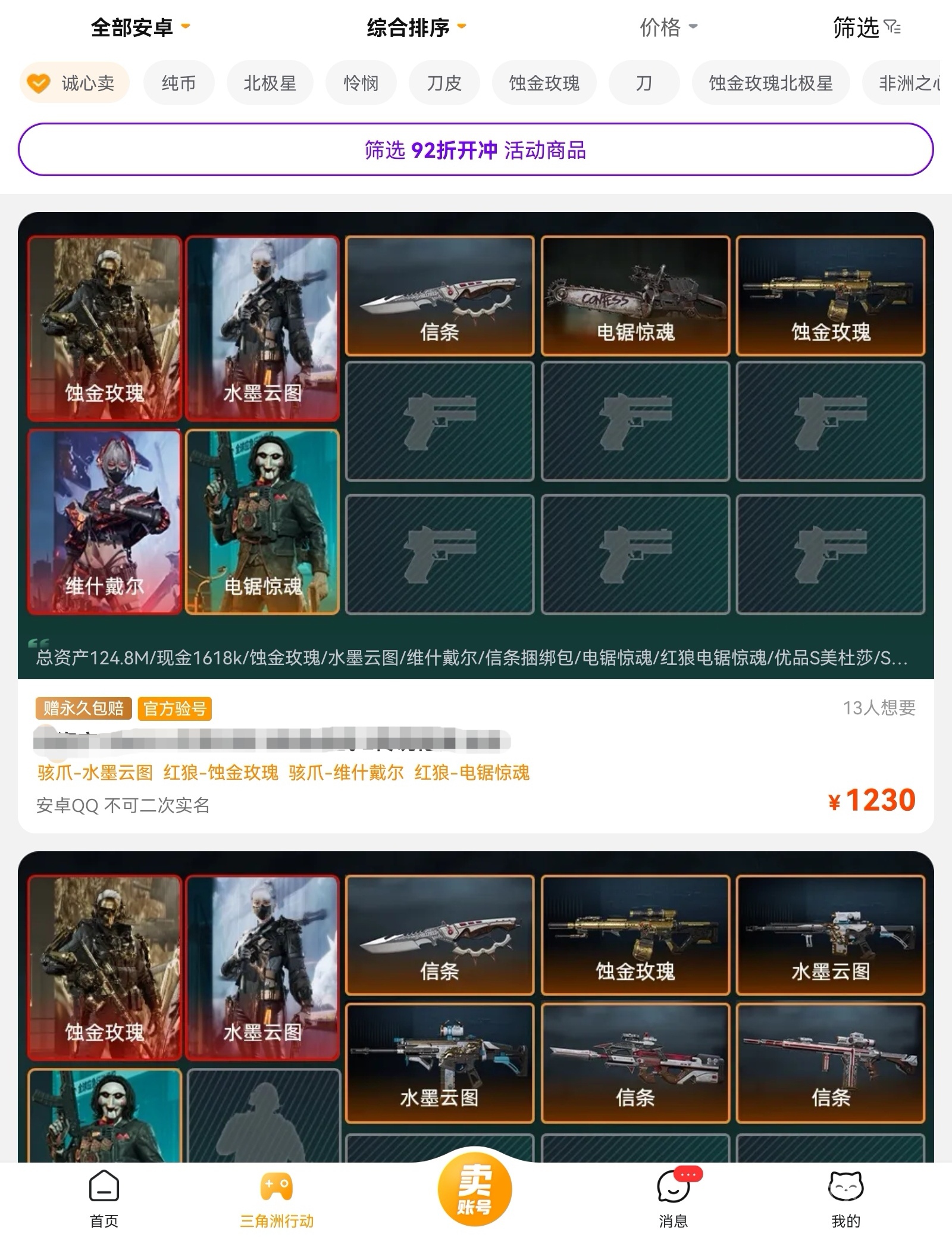Tap the ¥1230 price on first listing
The image size is (952, 1237).
872,800
